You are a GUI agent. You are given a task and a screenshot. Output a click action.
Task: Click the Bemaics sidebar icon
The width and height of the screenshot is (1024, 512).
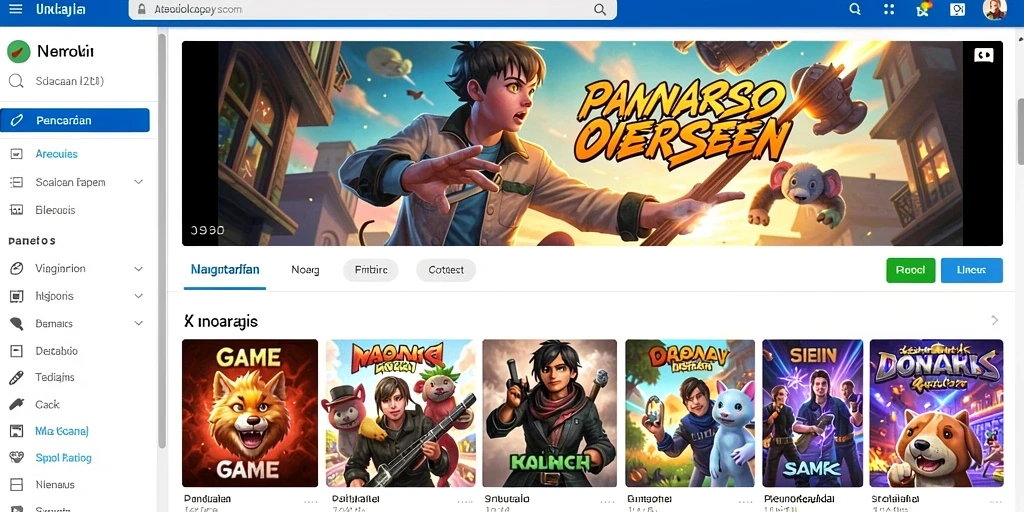[x=16, y=323]
